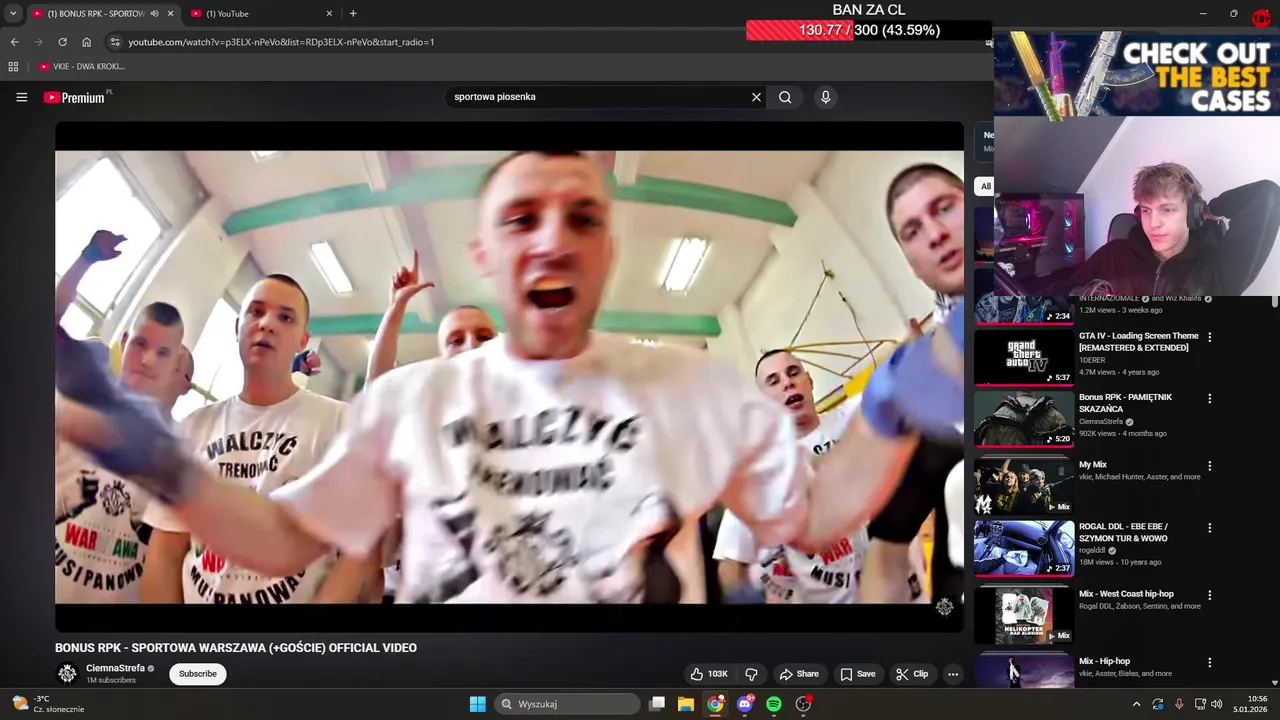The image size is (1280, 720).
Task: Reload the current page
Action: click(62, 42)
